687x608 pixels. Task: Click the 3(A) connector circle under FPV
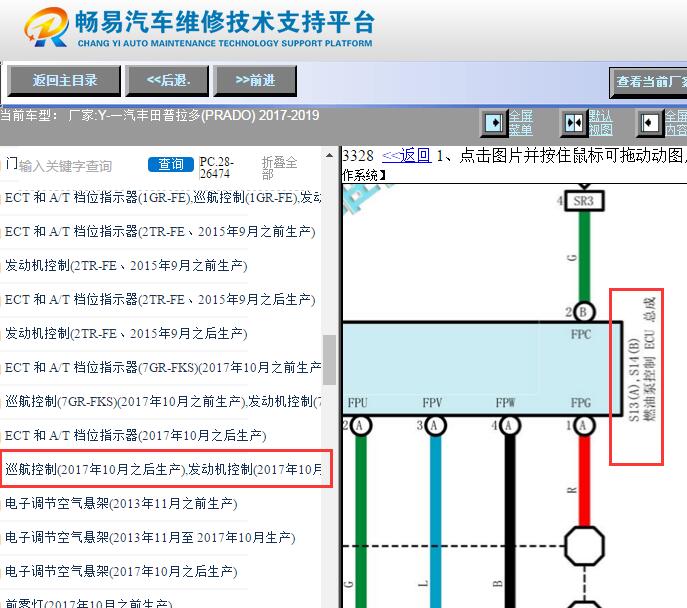435,425
